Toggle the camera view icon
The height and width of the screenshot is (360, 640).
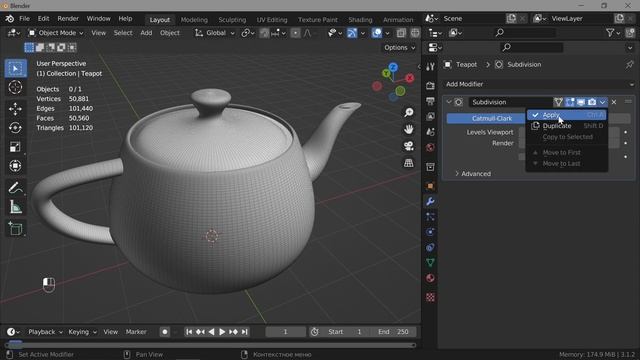(x=409, y=146)
